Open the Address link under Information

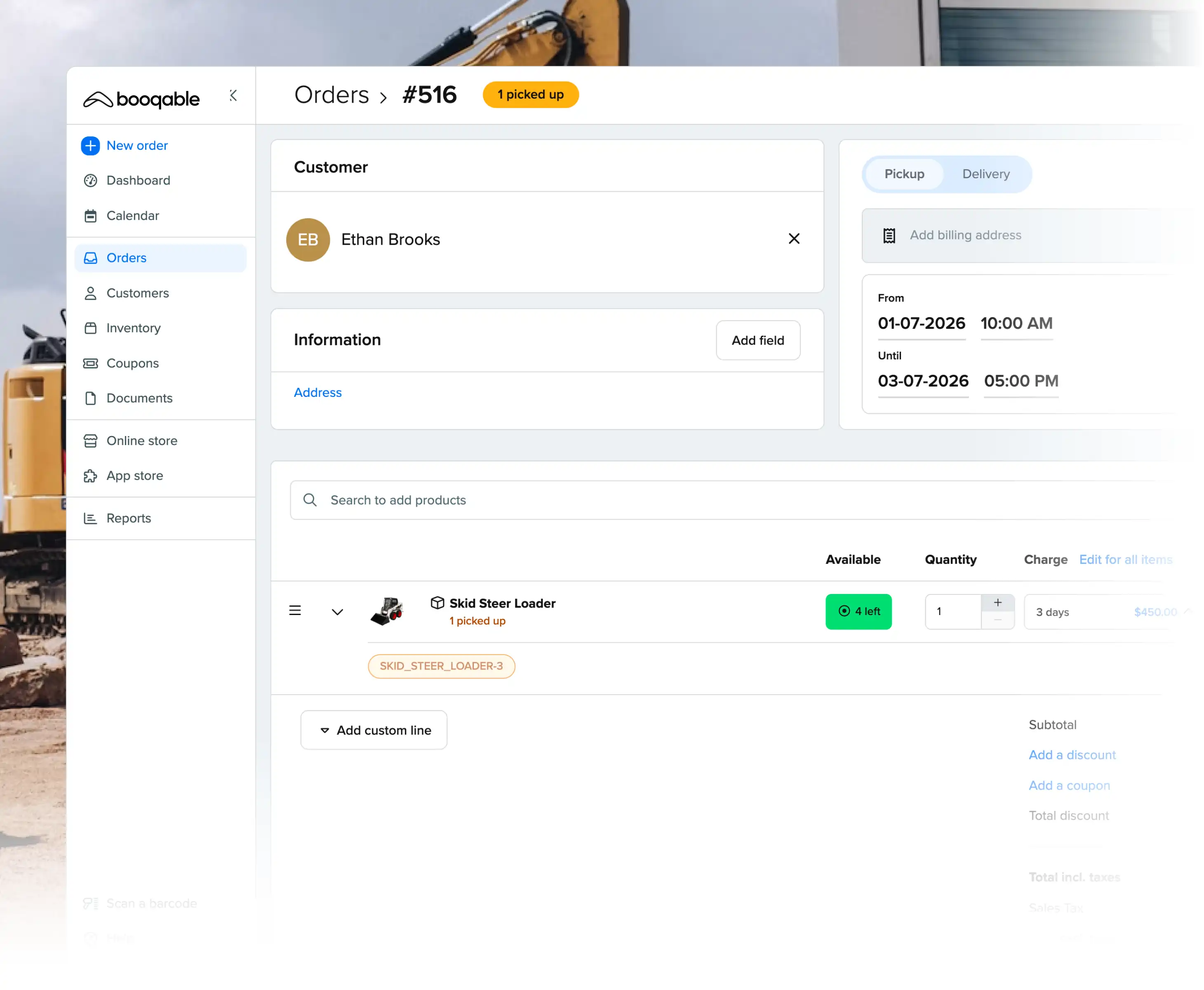pos(317,393)
